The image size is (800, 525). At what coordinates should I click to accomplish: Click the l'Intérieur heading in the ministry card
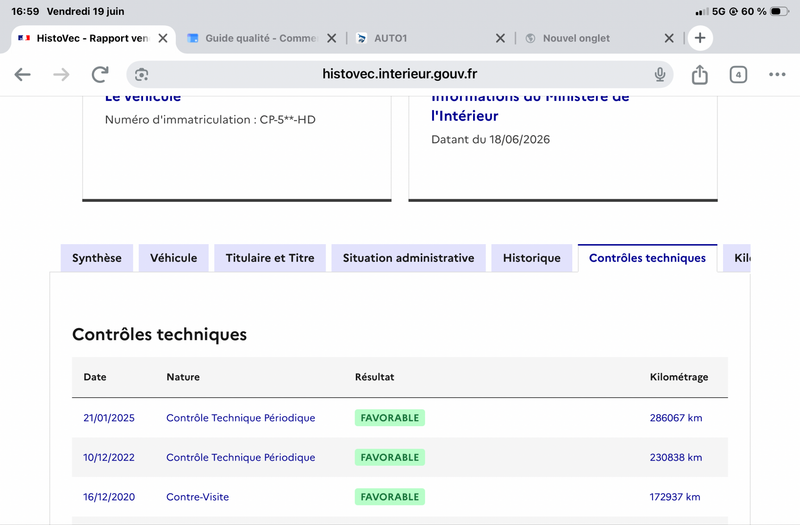[x=465, y=116]
